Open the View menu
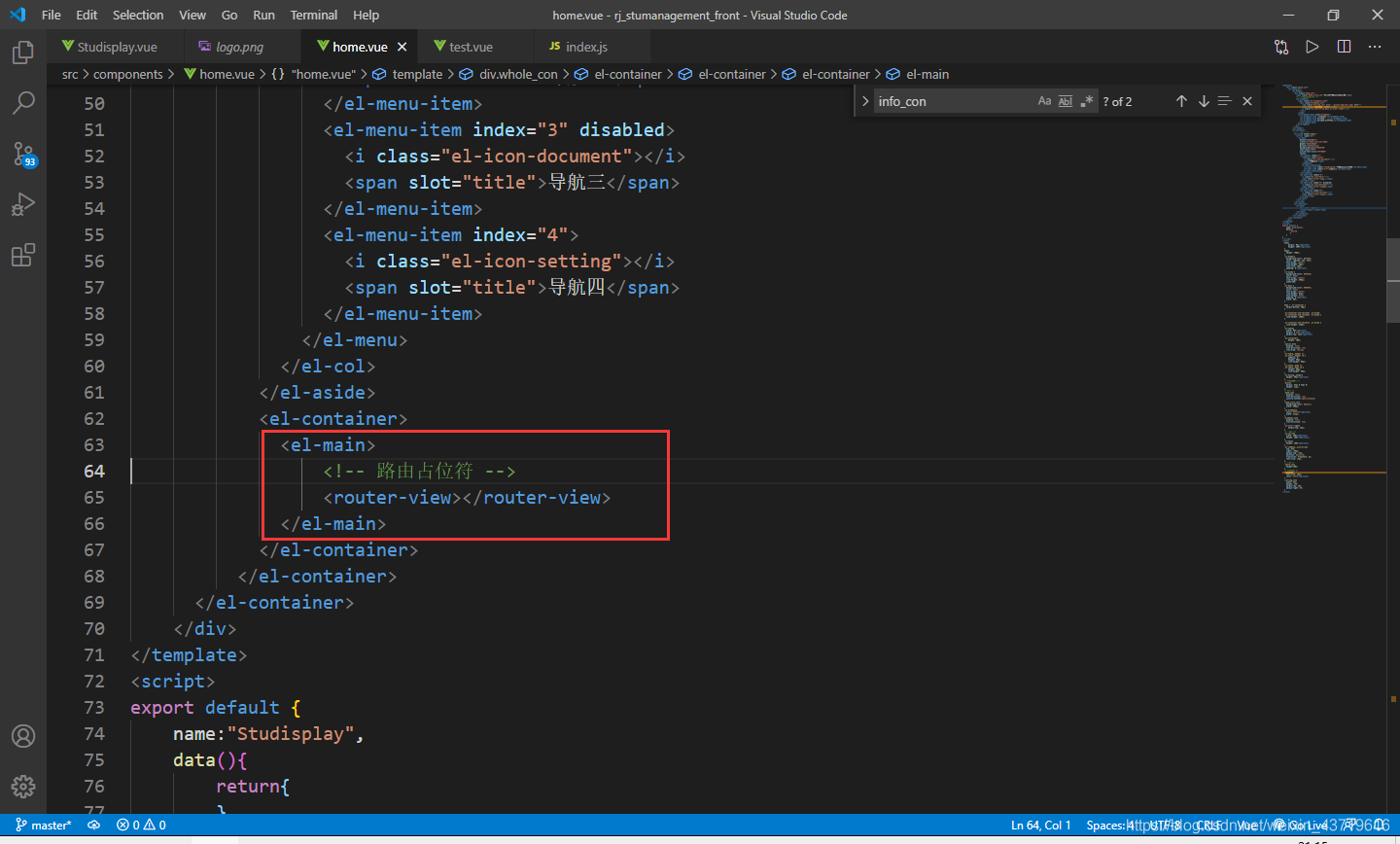 point(192,15)
